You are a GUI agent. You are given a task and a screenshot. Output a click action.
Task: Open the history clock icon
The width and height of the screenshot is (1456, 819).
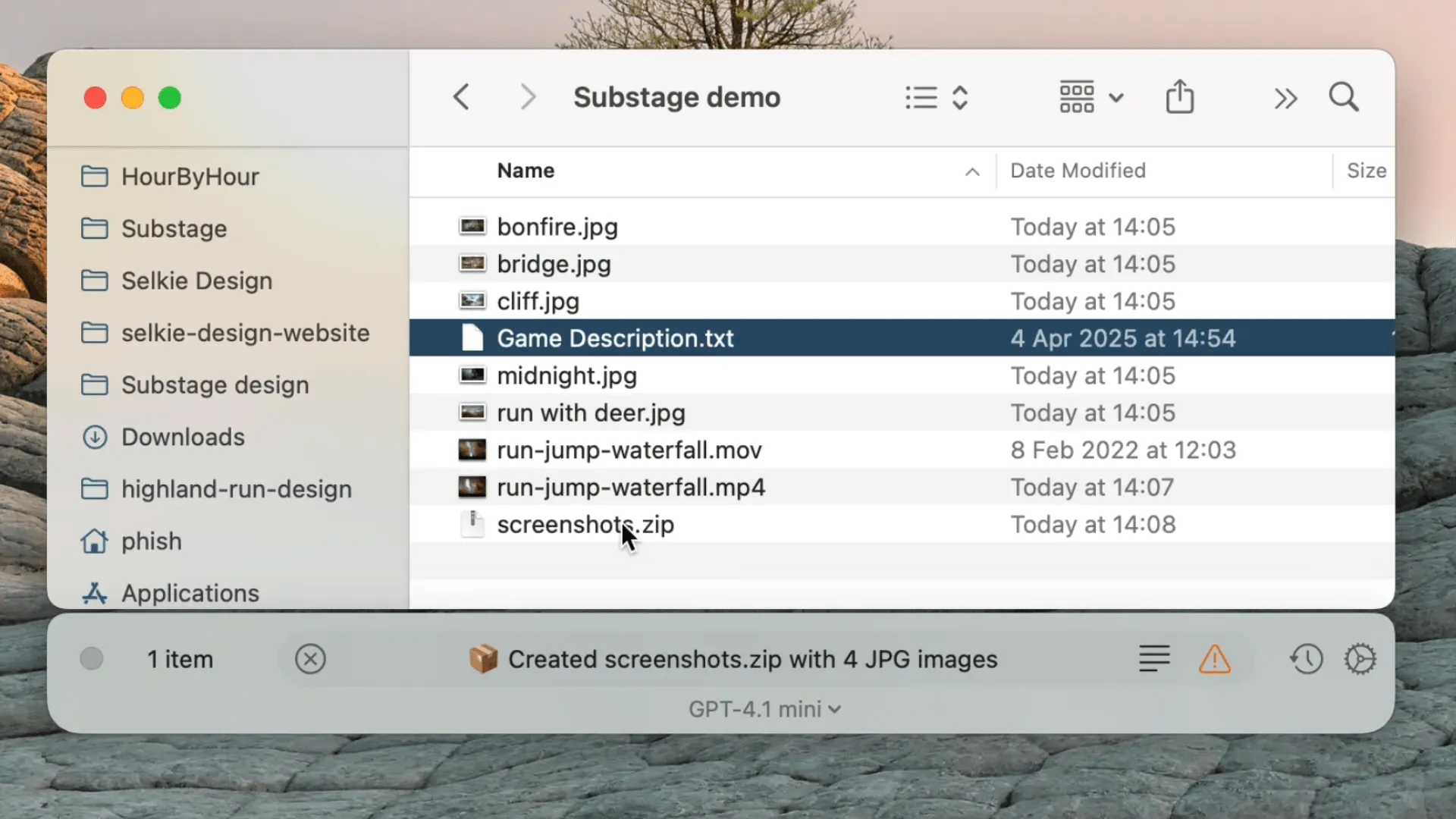(1306, 659)
